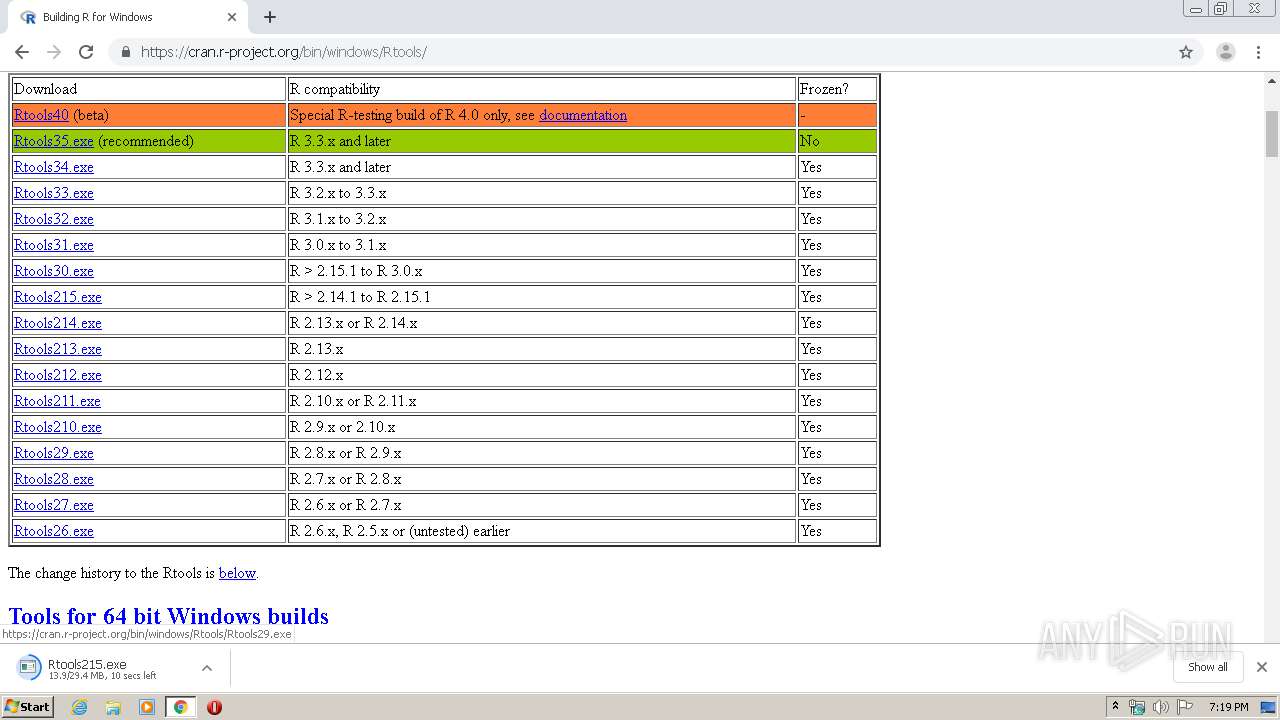Screen dimensions: 1280x720
Task: Show all downloads
Action: coord(1207,667)
